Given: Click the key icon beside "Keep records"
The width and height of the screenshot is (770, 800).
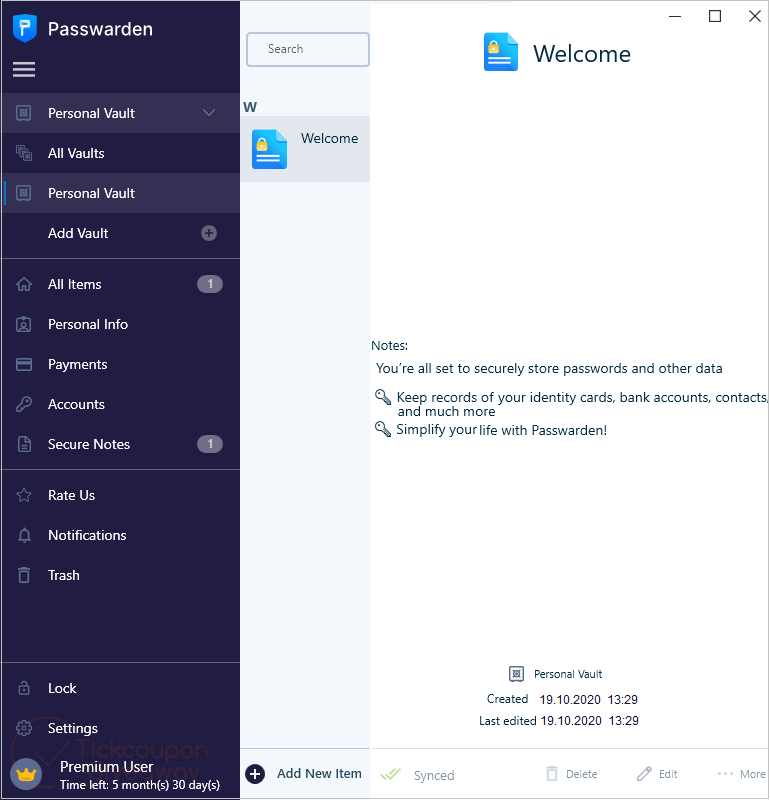Looking at the screenshot, I should tap(383, 396).
